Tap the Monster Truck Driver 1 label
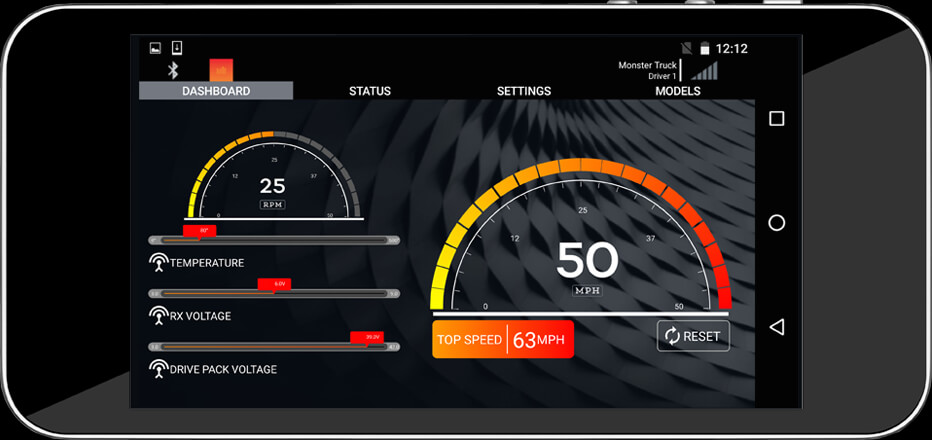Image resolution: width=932 pixels, height=440 pixels. [647, 70]
